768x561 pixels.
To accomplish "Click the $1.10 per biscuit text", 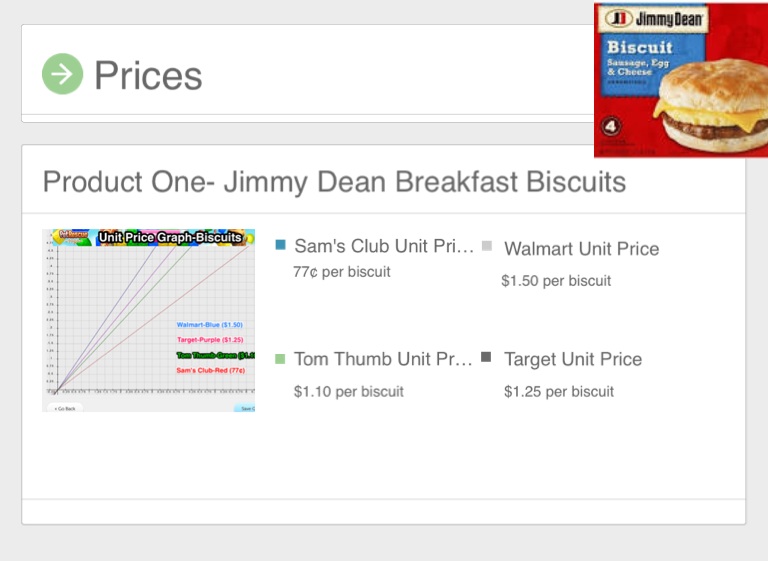I will (349, 392).
